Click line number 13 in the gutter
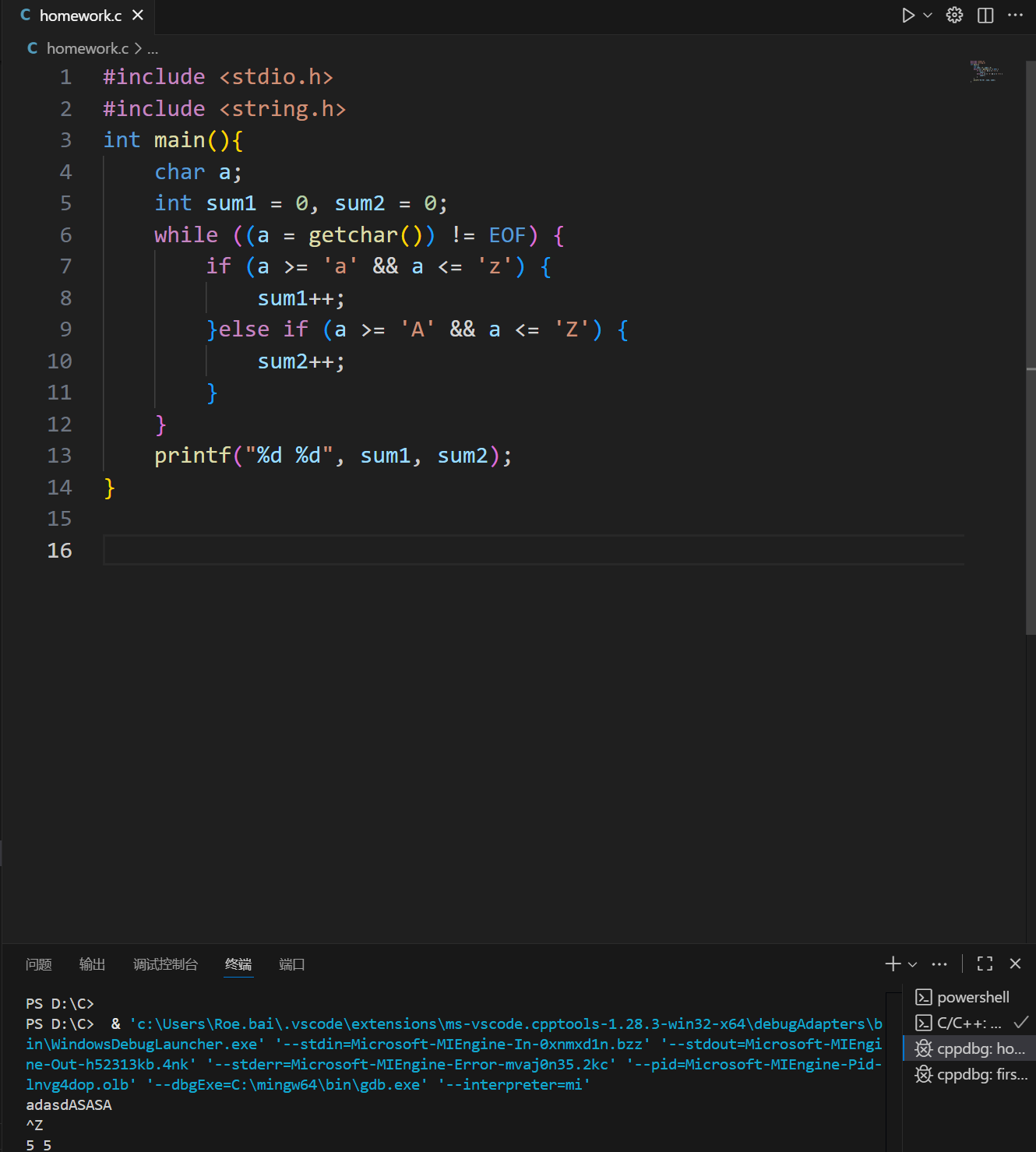The image size is (1036, 1152). pos(59,456)
